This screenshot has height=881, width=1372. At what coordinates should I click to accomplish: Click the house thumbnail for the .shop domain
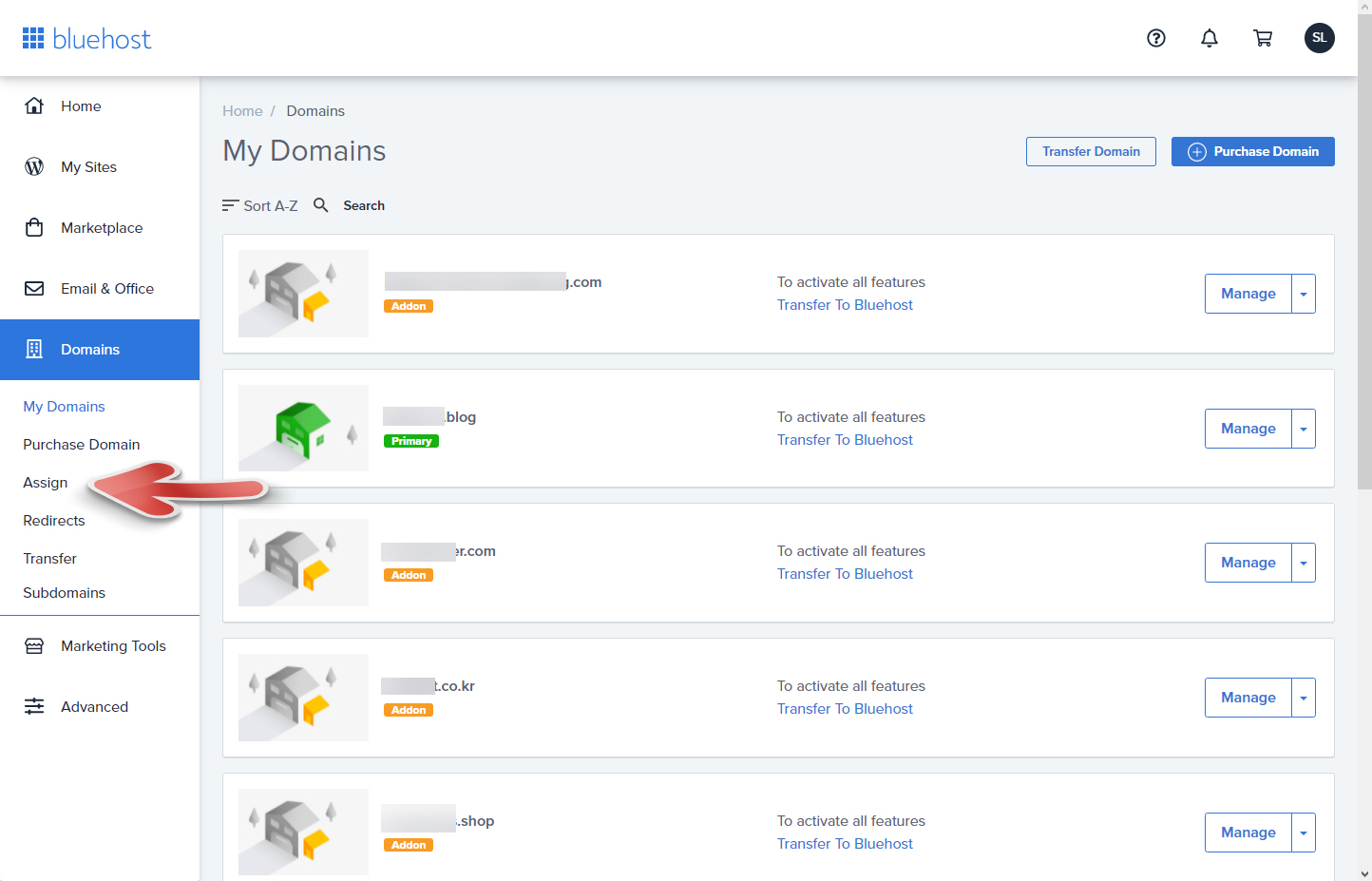[303, 832]
